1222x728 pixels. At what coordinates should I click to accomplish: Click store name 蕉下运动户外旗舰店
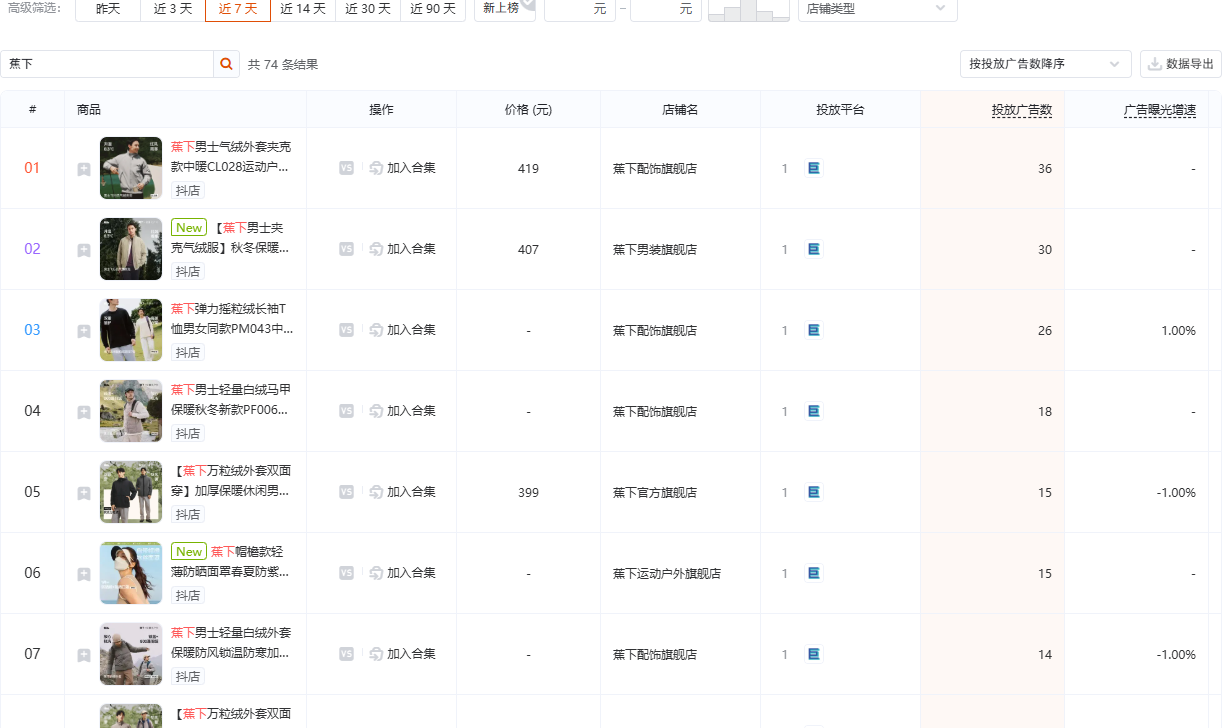point(667,574)
